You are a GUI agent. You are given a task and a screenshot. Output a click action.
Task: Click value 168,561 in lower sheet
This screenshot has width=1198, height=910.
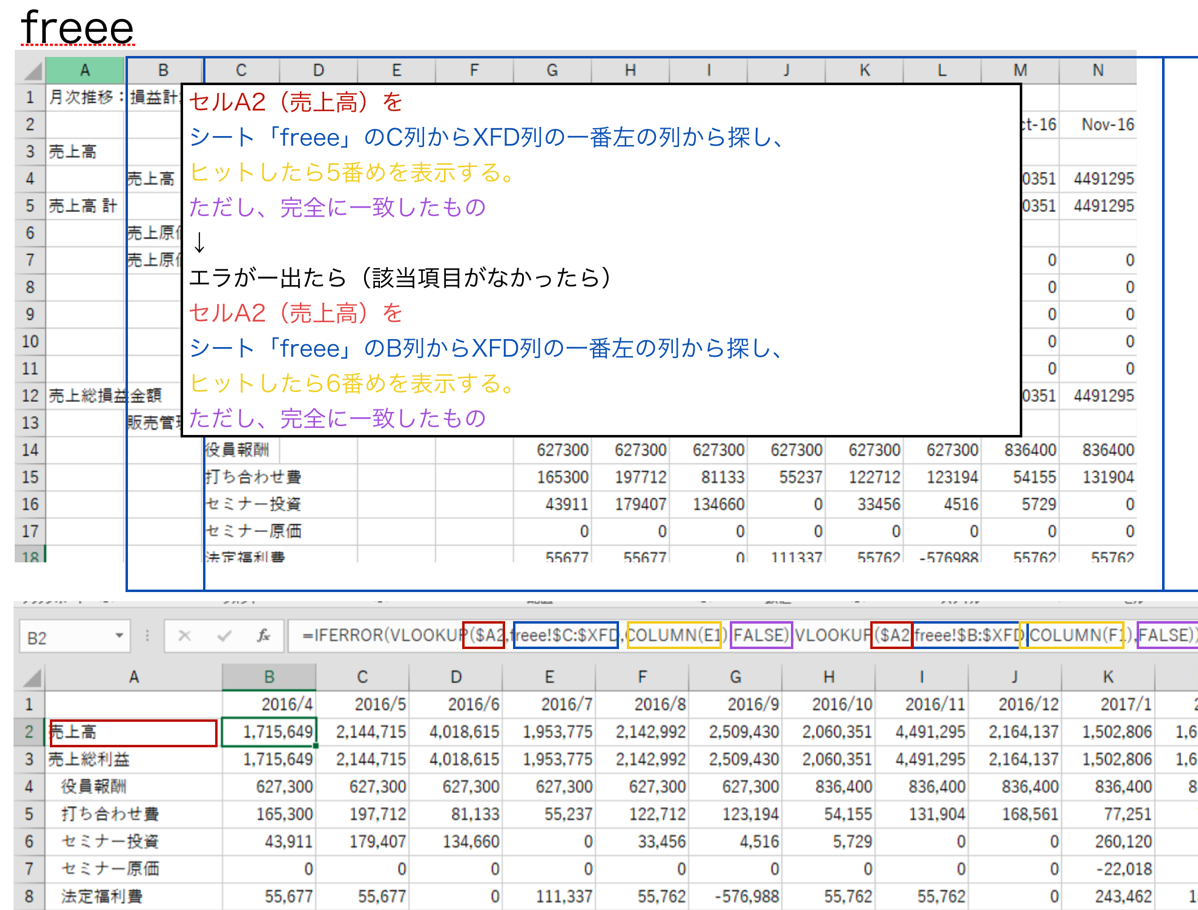pyautogui.click(x=1015, y=814)
